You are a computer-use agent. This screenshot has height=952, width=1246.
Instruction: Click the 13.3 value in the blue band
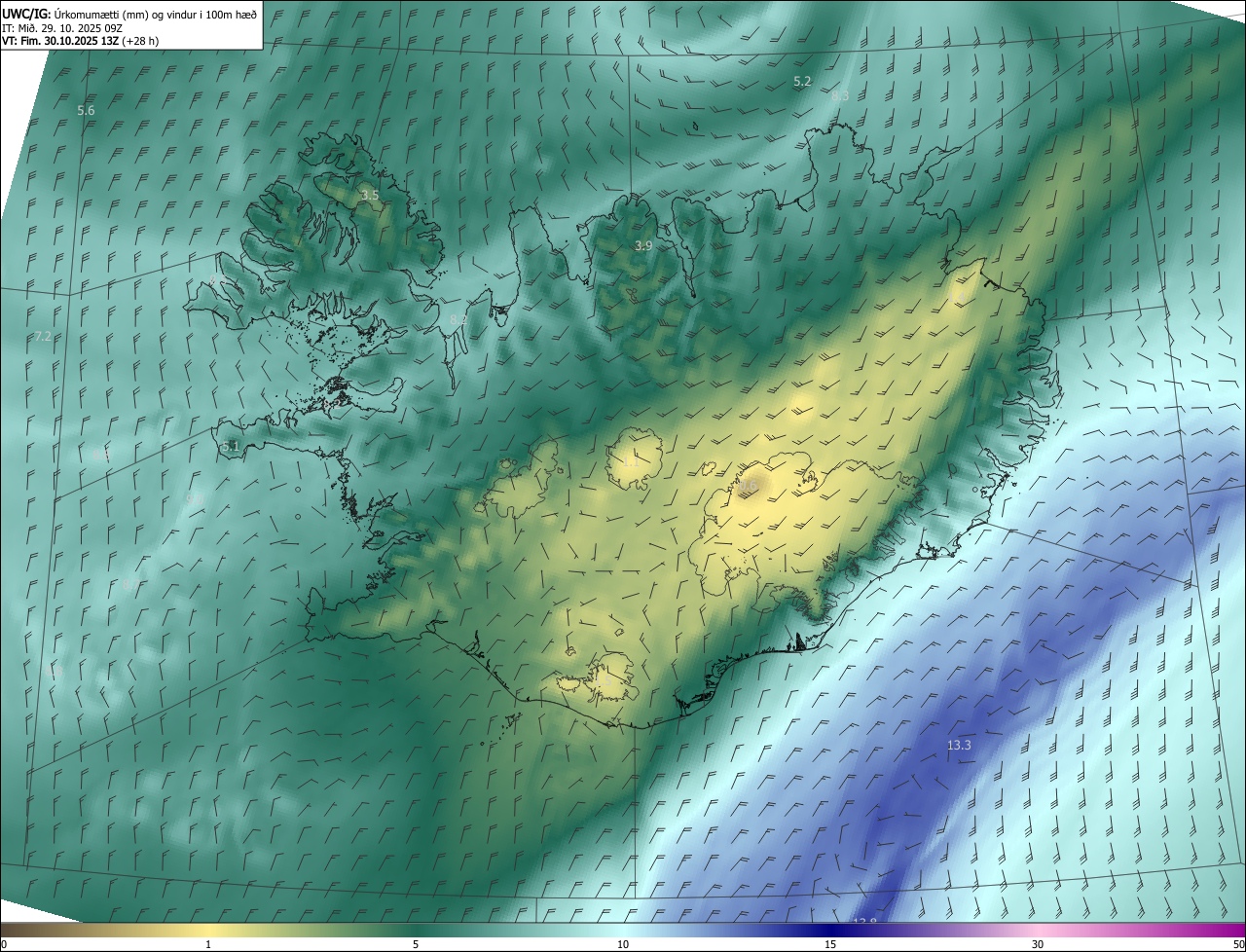click(959, 746)
